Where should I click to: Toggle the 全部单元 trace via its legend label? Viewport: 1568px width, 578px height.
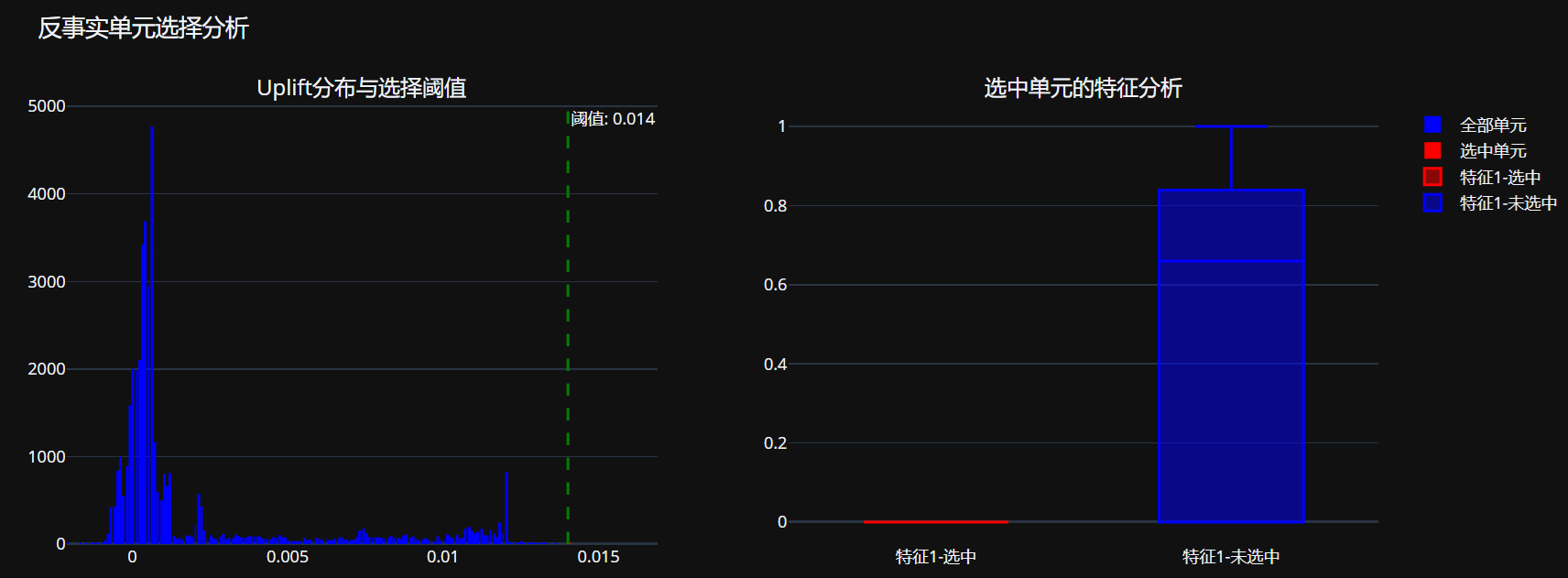(1492, 125)
